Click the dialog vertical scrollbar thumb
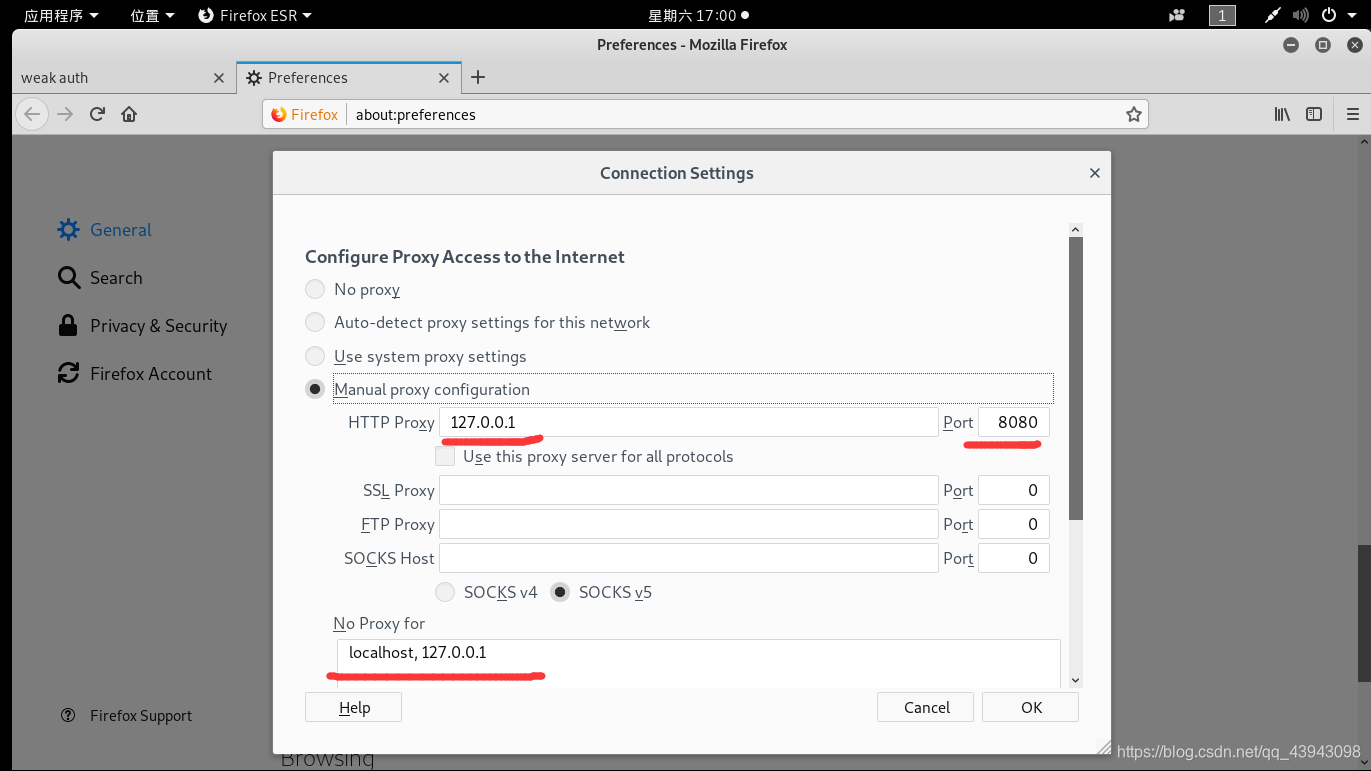The width and height of the screenshot is (1371, 771). (1076, 380)
